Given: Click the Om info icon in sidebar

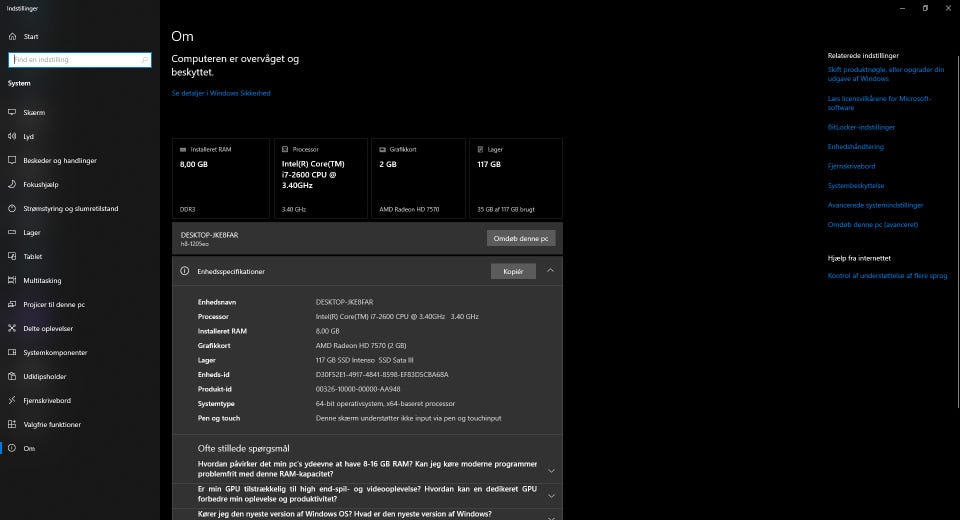Looking at the screenshot, I should point(12,448).
